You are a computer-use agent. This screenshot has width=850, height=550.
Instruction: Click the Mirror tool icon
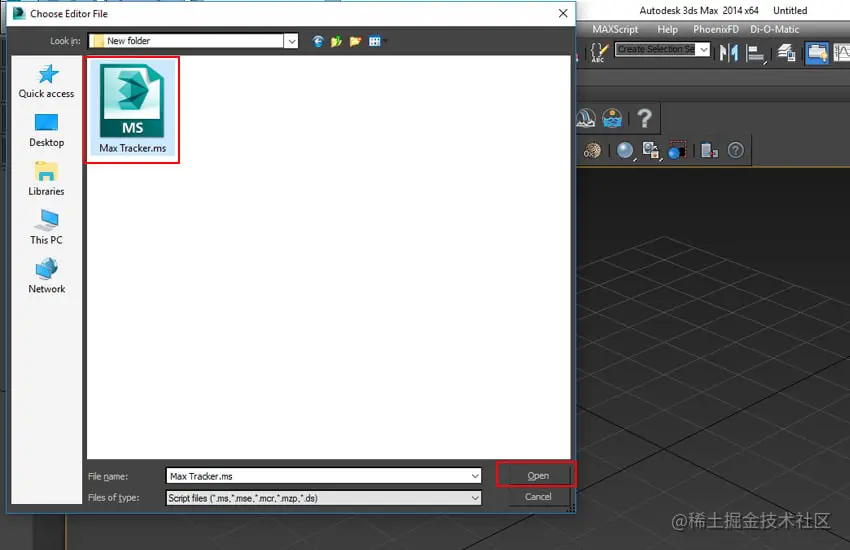pyautogui.click(x=729, y=53)
